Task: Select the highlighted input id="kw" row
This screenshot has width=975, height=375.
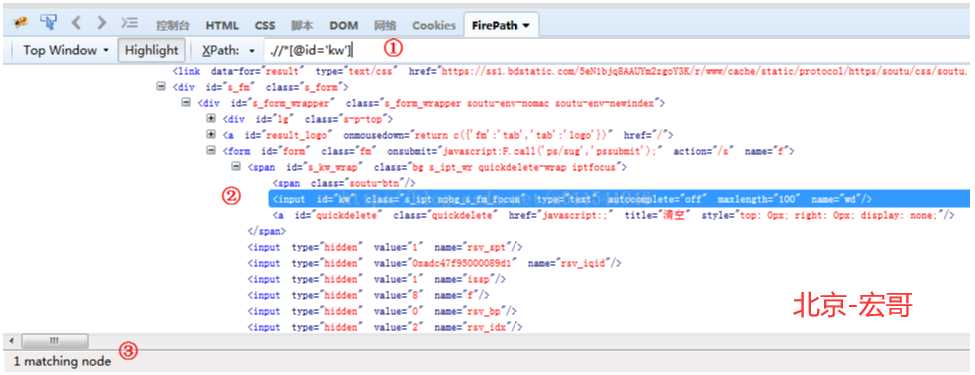Action: 619,199
